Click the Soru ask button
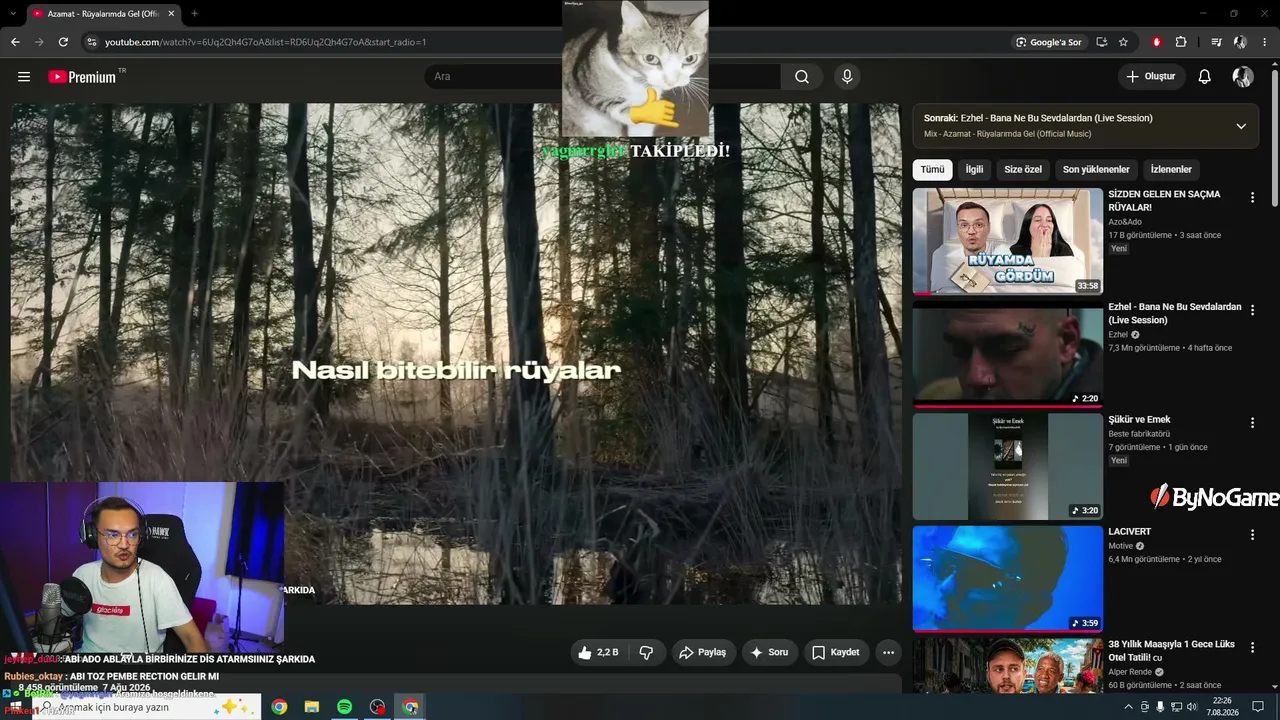 click(769, 652)
